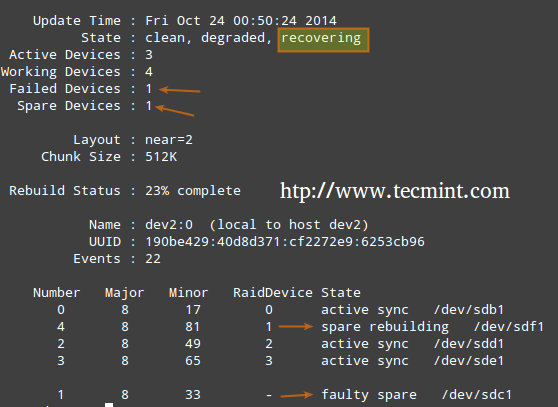
Task: Click the tecmint.com URL watermark
Action: coord(395,191)
